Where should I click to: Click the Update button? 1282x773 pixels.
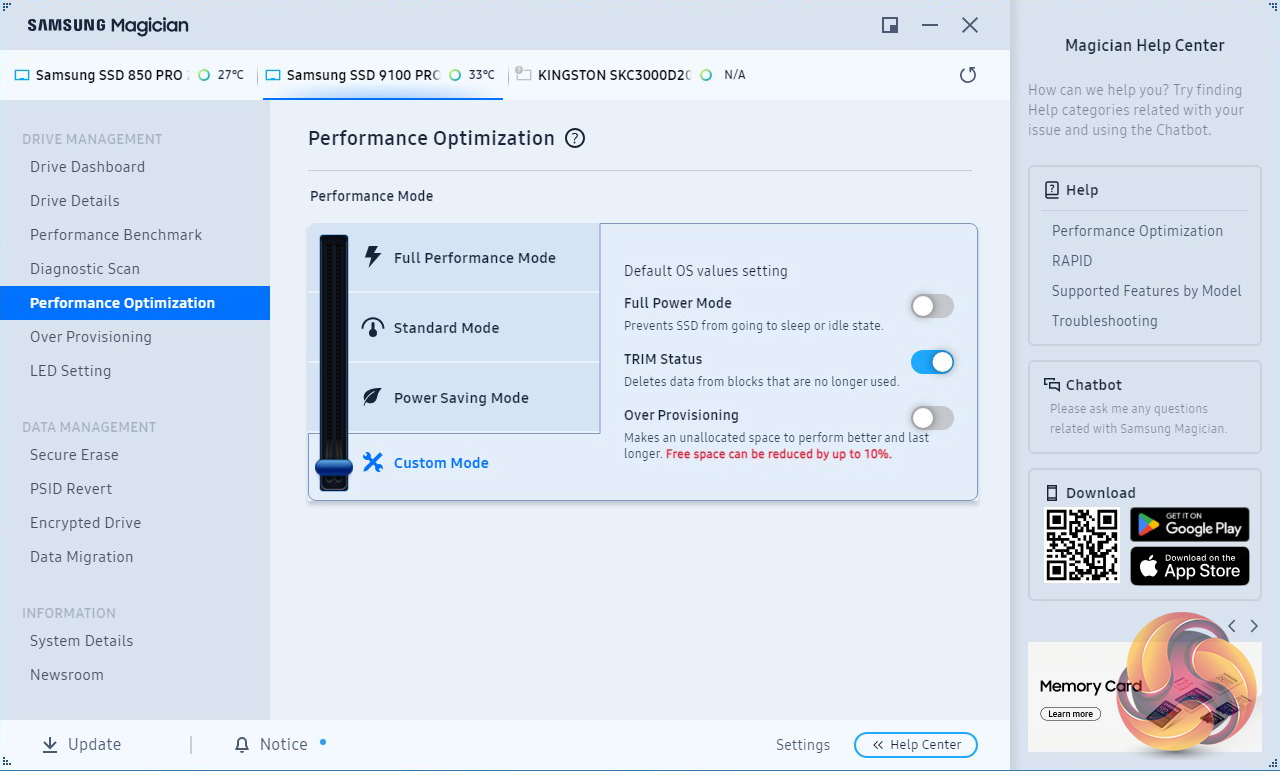point(82,745)
